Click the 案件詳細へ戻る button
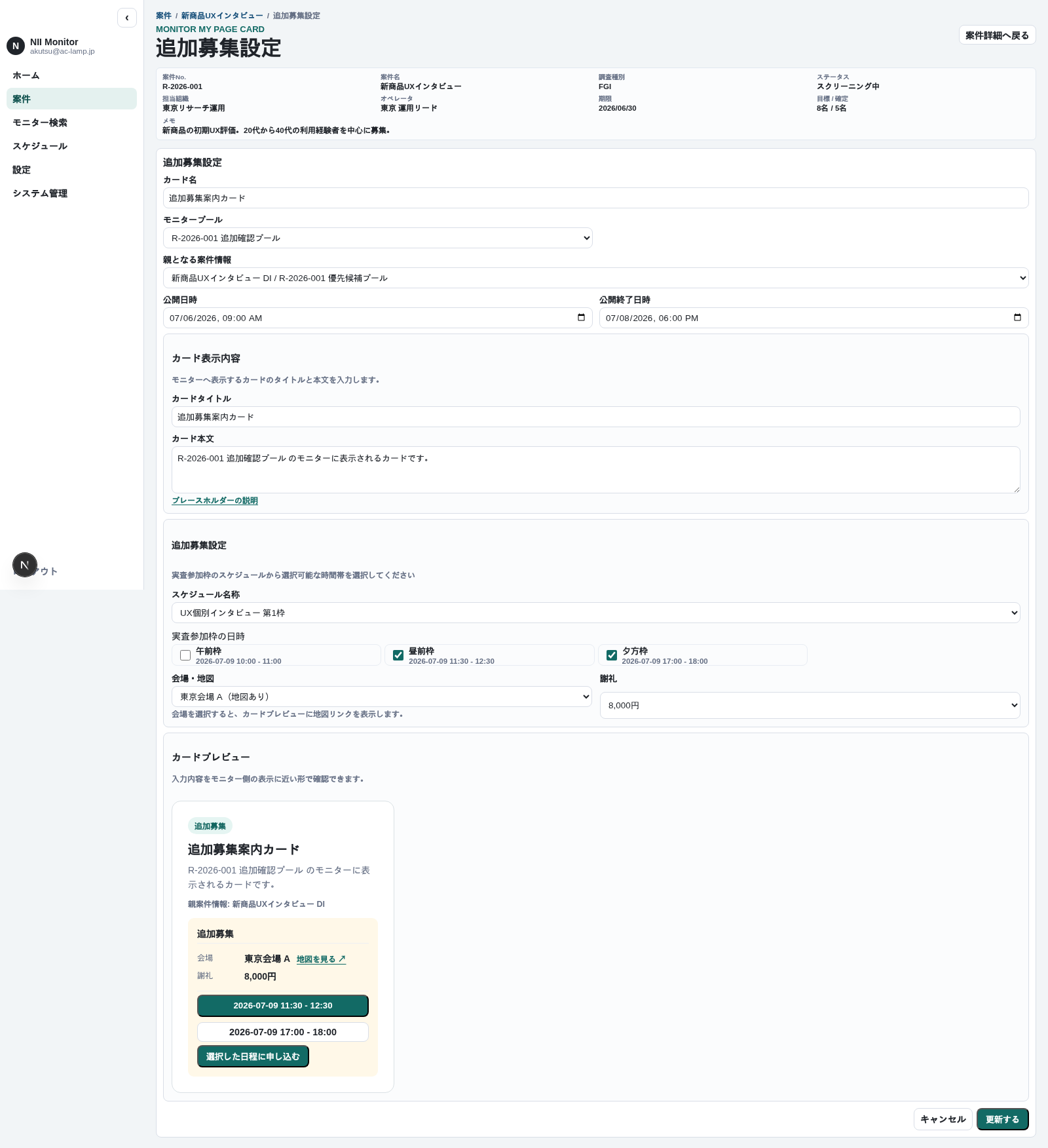The width and height of the screenshot is (1048, 1148). coord(997,35)
